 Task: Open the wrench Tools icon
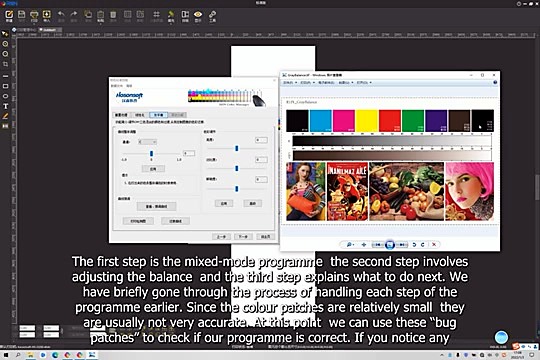[212, 15]
